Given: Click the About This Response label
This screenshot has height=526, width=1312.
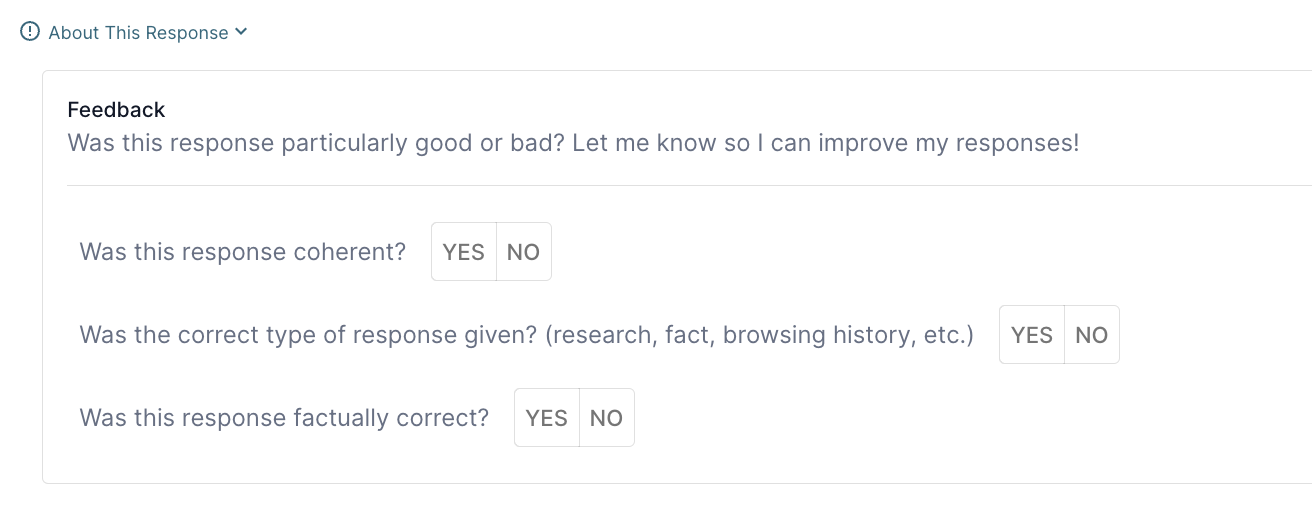Looking at the screenshot, I should [x=138, y=33].
